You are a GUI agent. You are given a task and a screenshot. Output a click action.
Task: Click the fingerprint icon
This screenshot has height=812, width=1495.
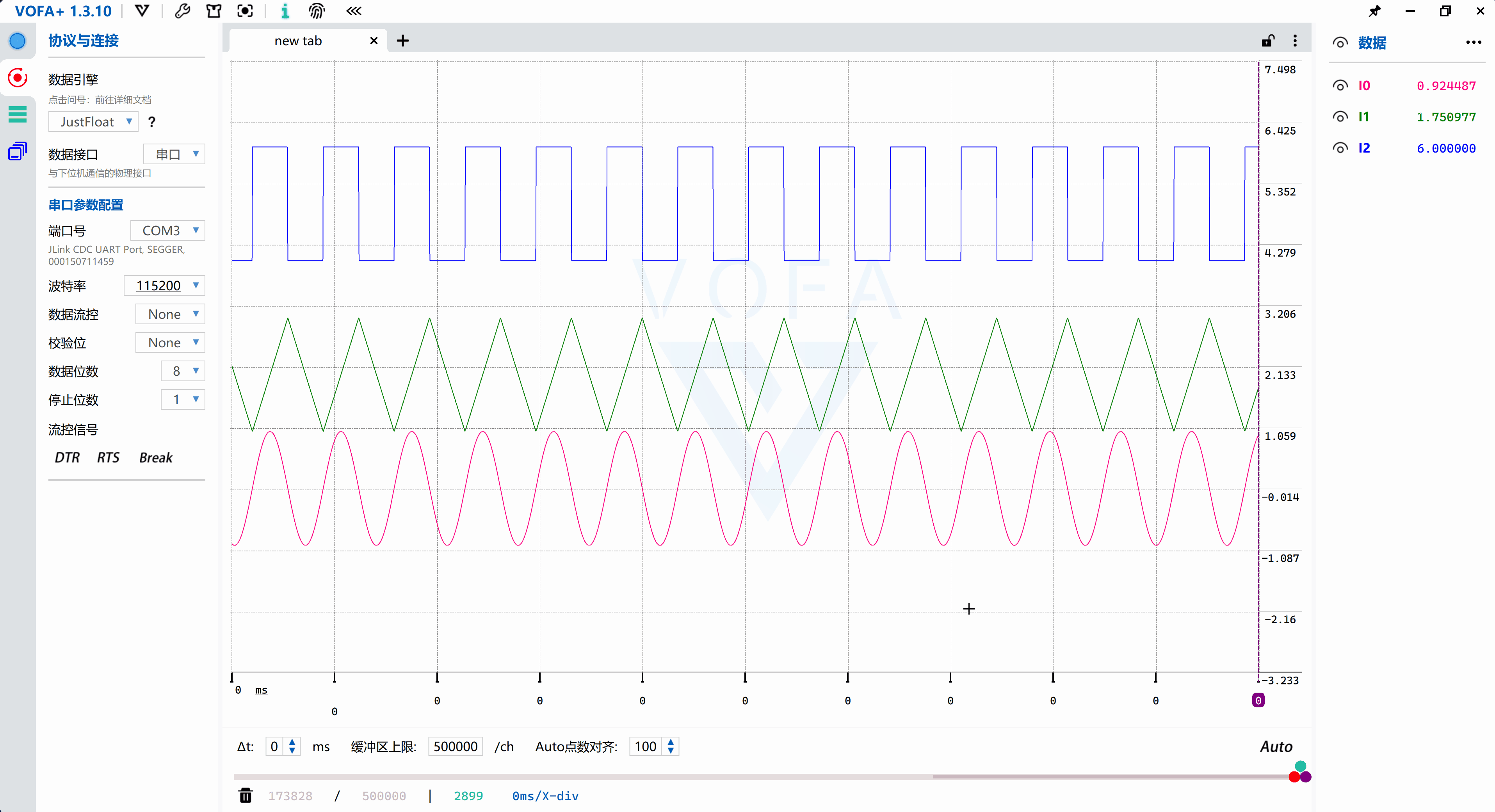pos(316,11)
